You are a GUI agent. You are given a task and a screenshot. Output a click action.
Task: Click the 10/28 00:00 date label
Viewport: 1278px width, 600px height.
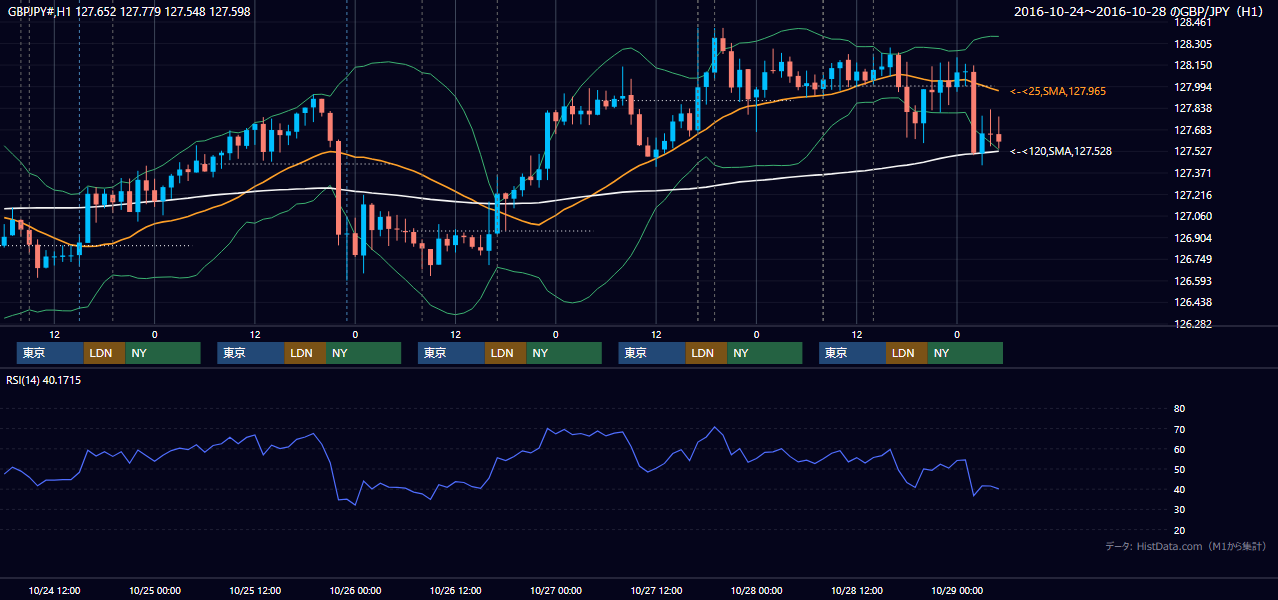coord(757,590)
